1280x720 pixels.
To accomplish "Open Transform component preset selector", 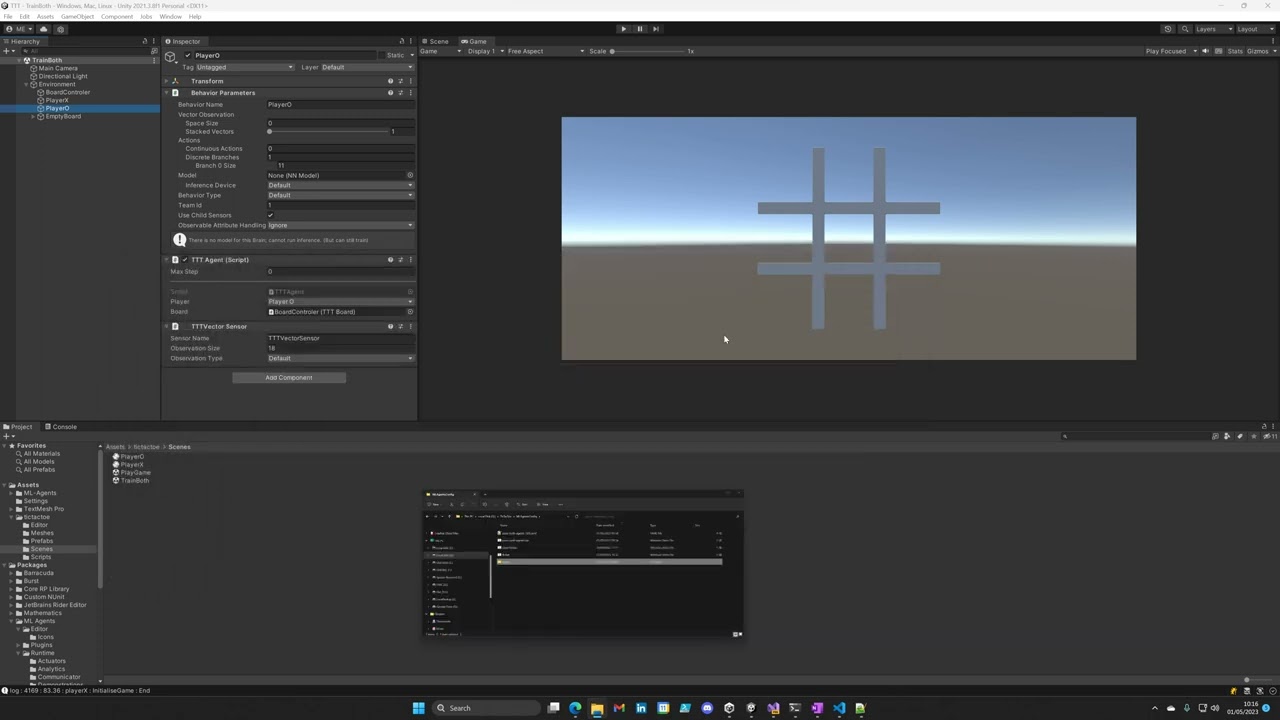I will click(401, 81).
